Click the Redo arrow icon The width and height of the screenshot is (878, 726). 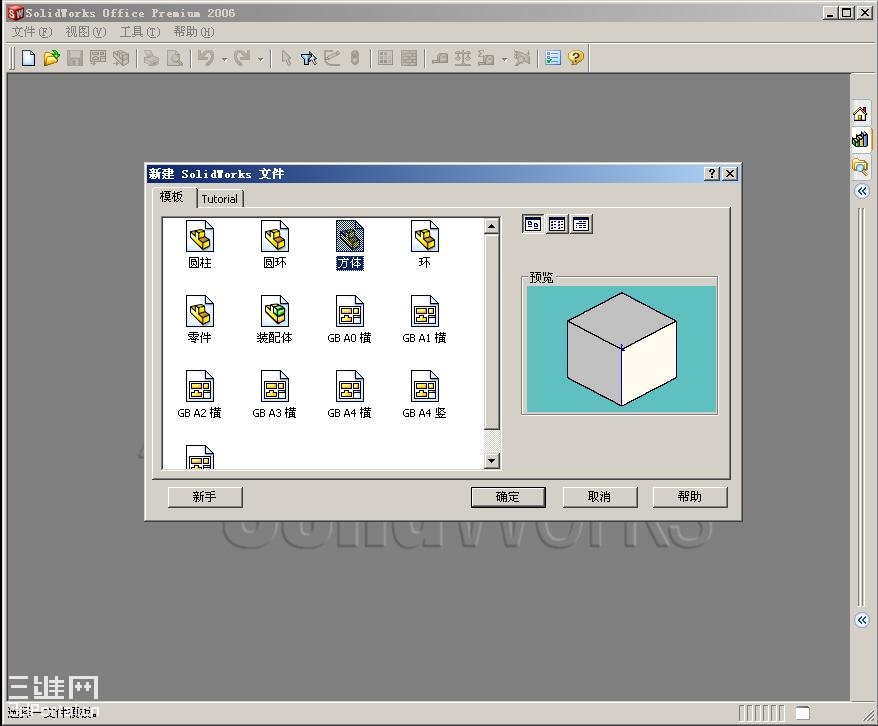[x=242, y=58]
